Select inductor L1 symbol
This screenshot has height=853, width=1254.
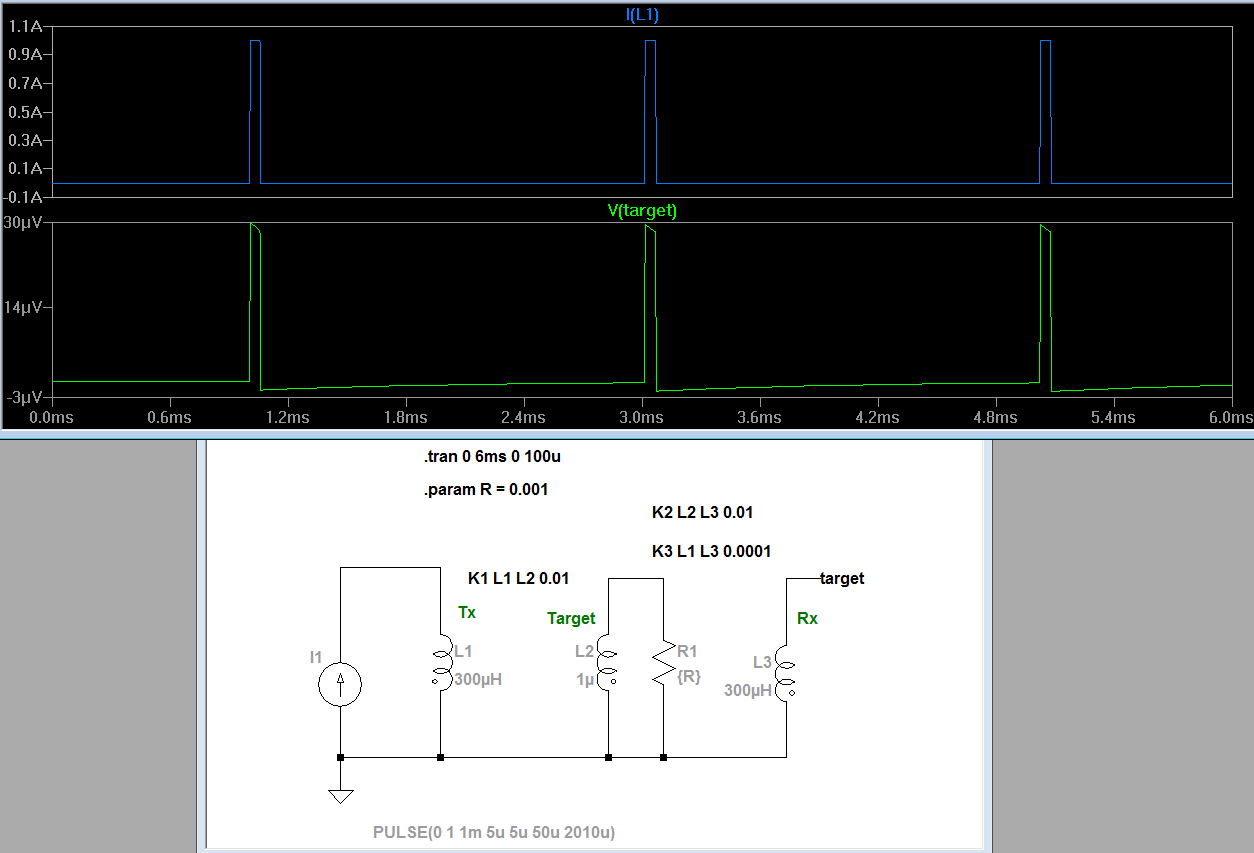tap(440, 663)
